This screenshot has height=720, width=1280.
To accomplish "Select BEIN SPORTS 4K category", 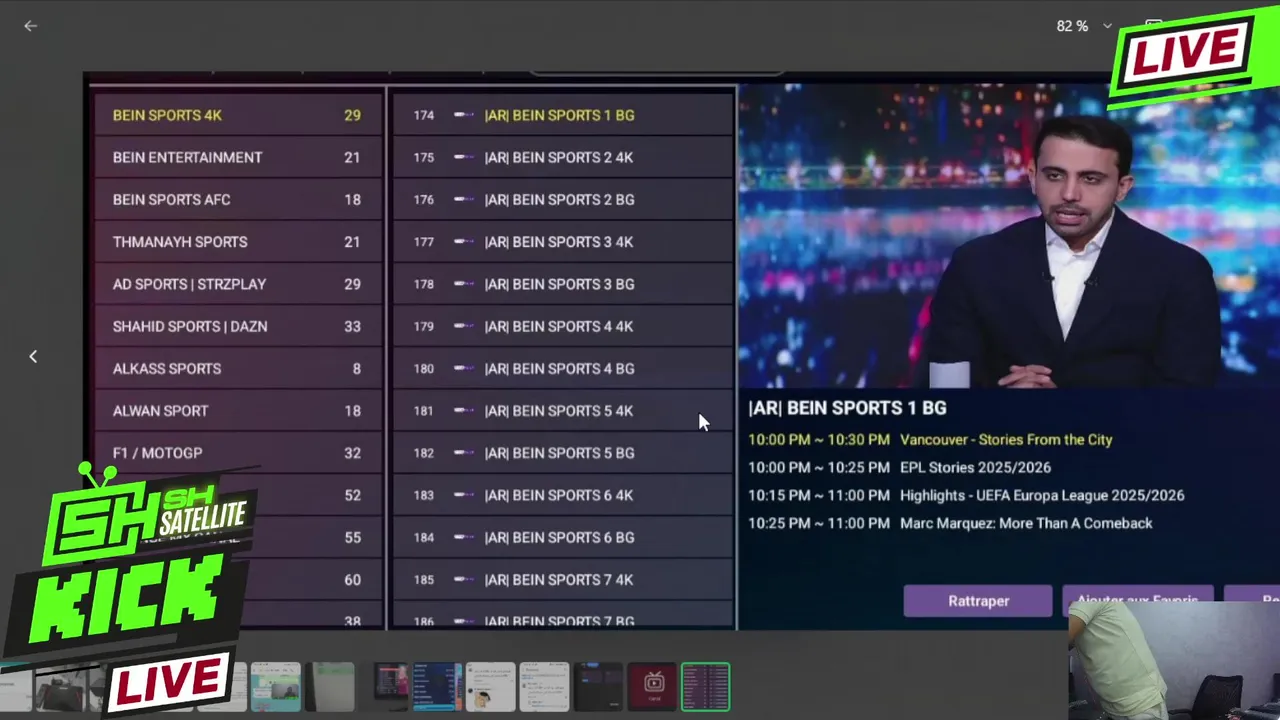I will click(x=237, y=115).
